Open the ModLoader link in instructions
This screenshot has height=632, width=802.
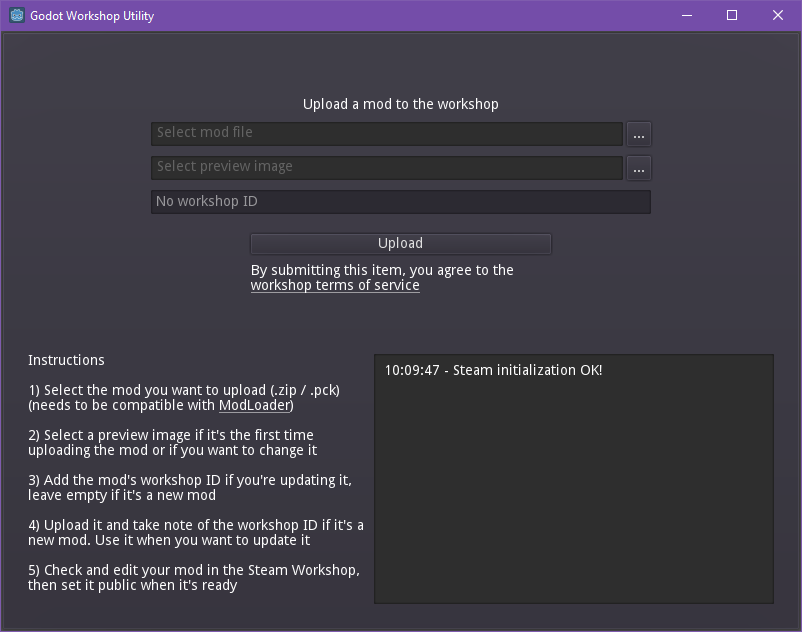(x=255, y=405)
